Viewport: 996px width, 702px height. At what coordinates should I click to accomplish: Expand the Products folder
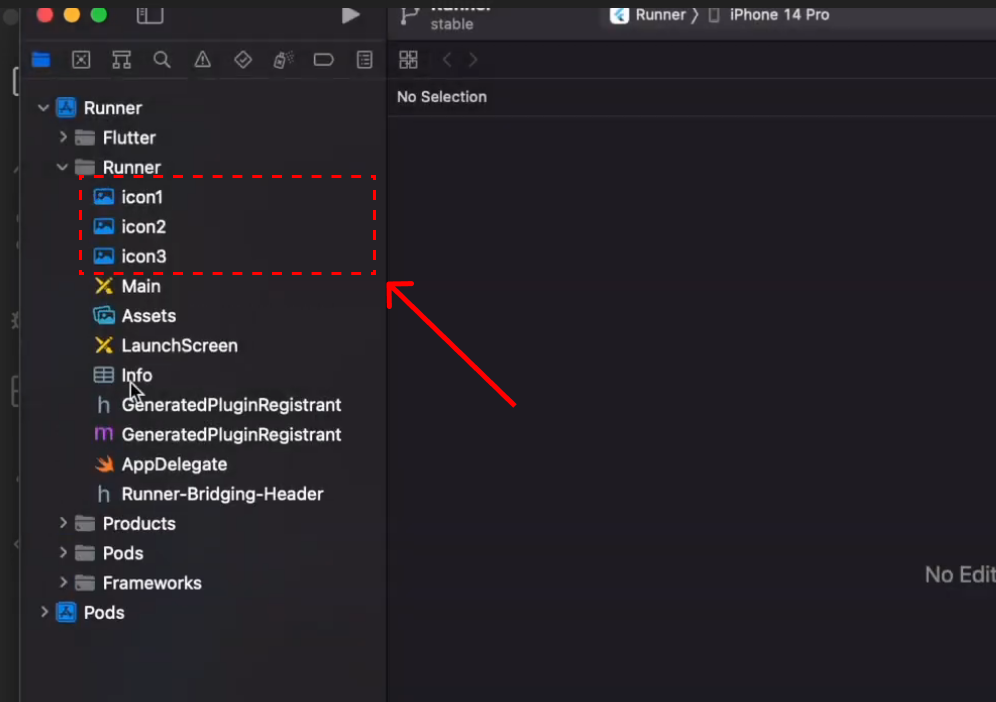(63, 523)
